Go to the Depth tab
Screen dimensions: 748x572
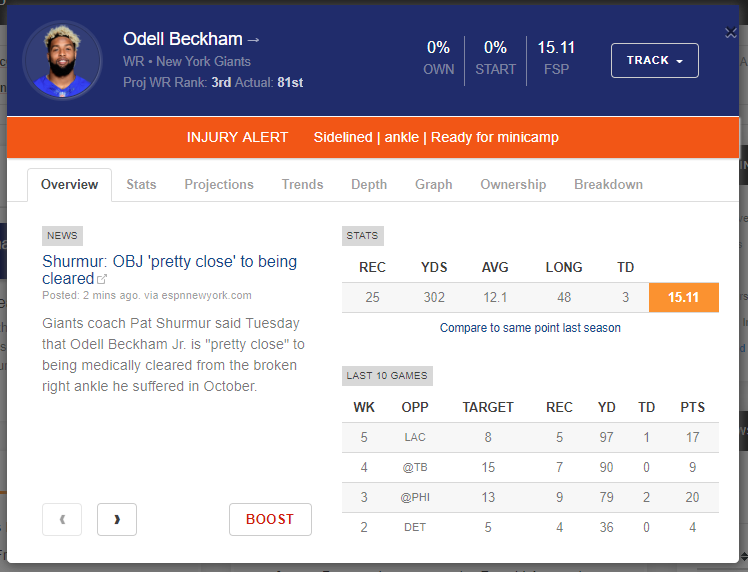369,184
